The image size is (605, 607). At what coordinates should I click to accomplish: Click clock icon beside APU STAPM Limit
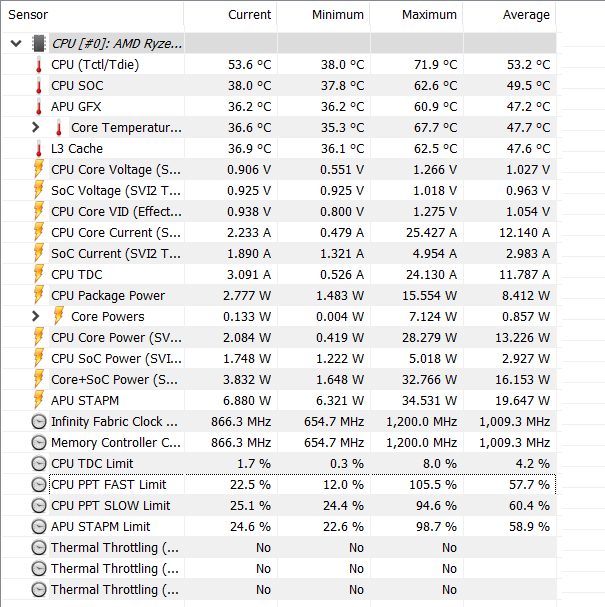39,526
